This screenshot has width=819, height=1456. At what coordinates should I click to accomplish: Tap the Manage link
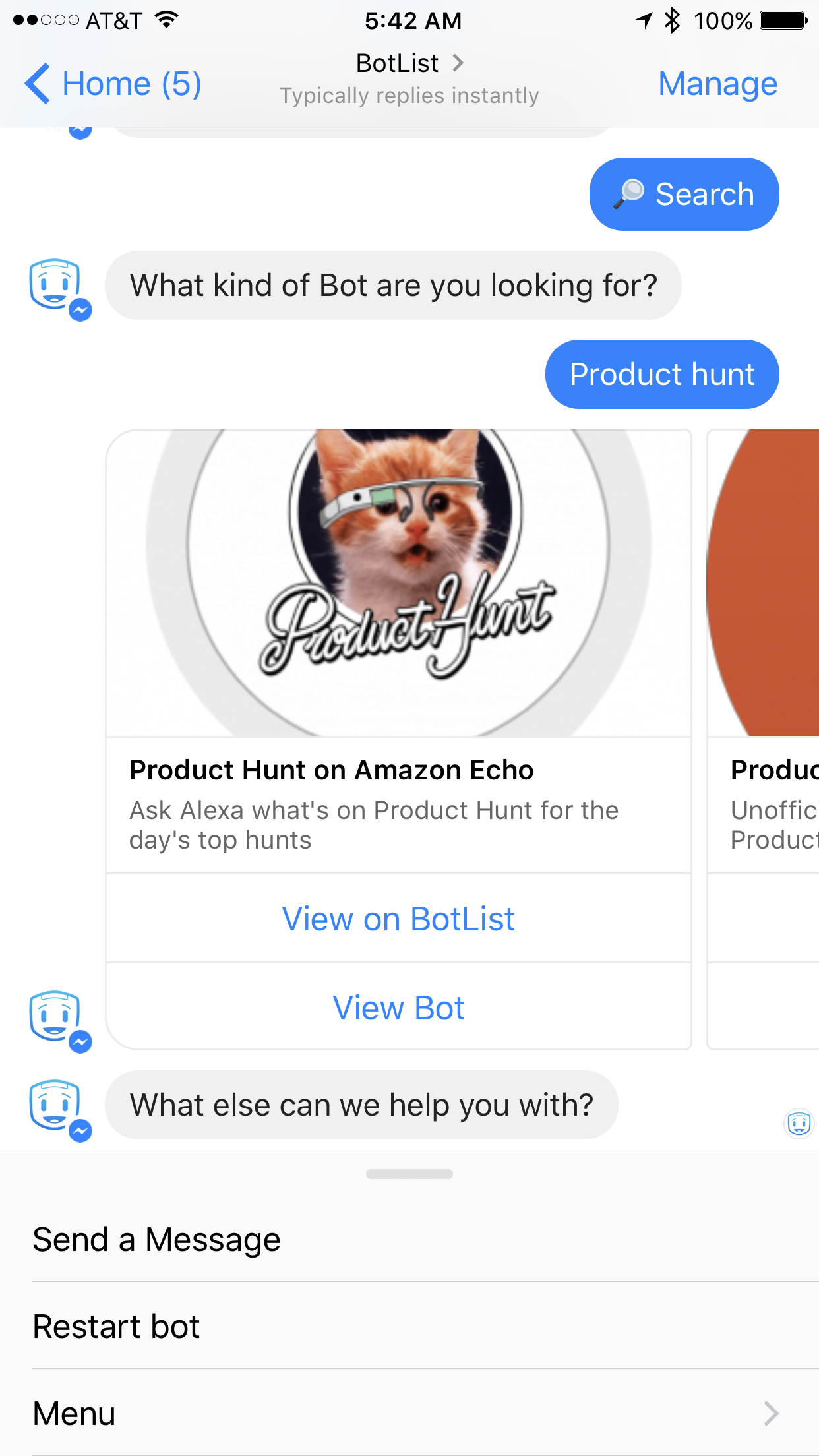[718, 84]
